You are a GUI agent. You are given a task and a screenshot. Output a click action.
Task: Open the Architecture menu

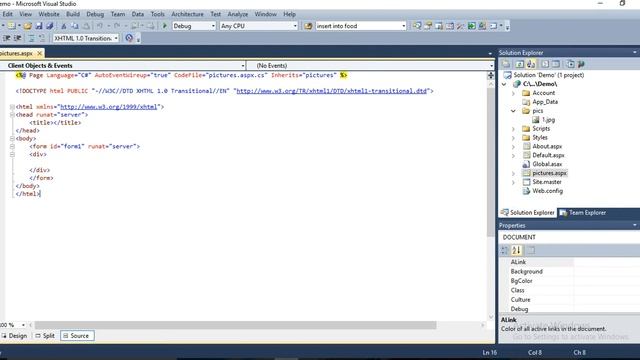pos(187,14)
